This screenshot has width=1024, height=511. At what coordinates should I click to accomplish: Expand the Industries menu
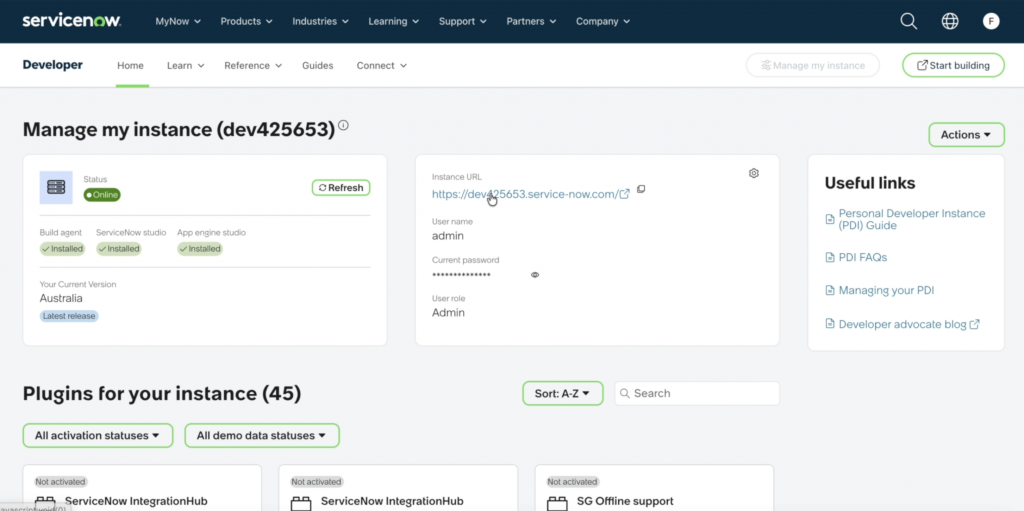point(321,22)
